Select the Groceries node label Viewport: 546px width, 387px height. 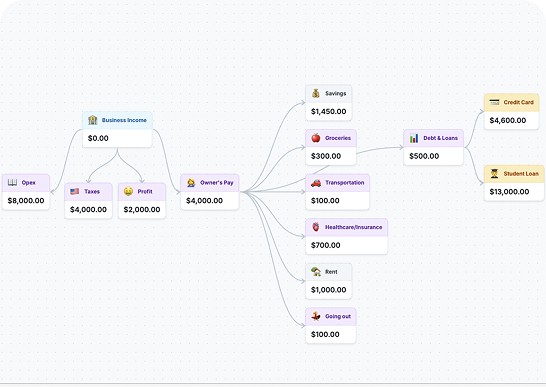[338, 138]
